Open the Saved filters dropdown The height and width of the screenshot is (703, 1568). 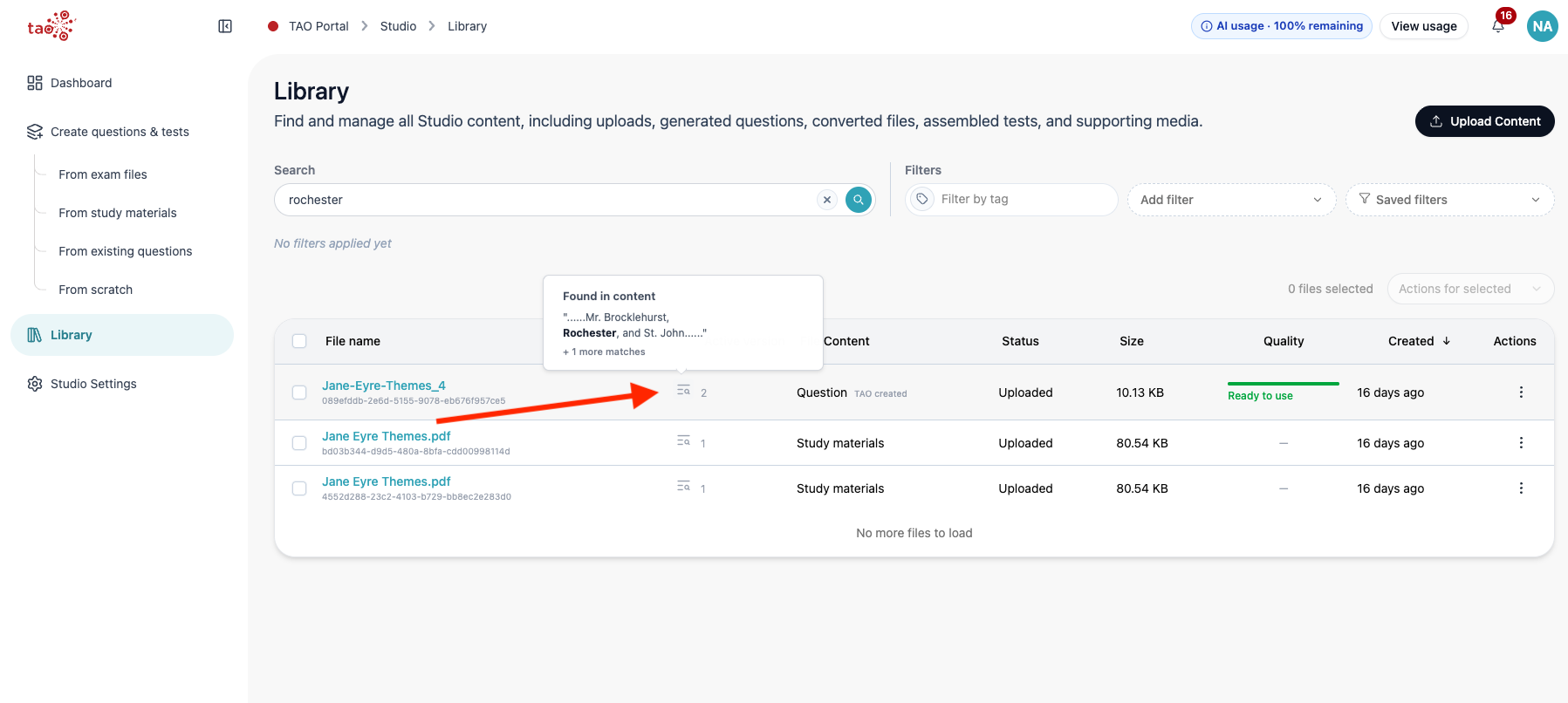1449,200
